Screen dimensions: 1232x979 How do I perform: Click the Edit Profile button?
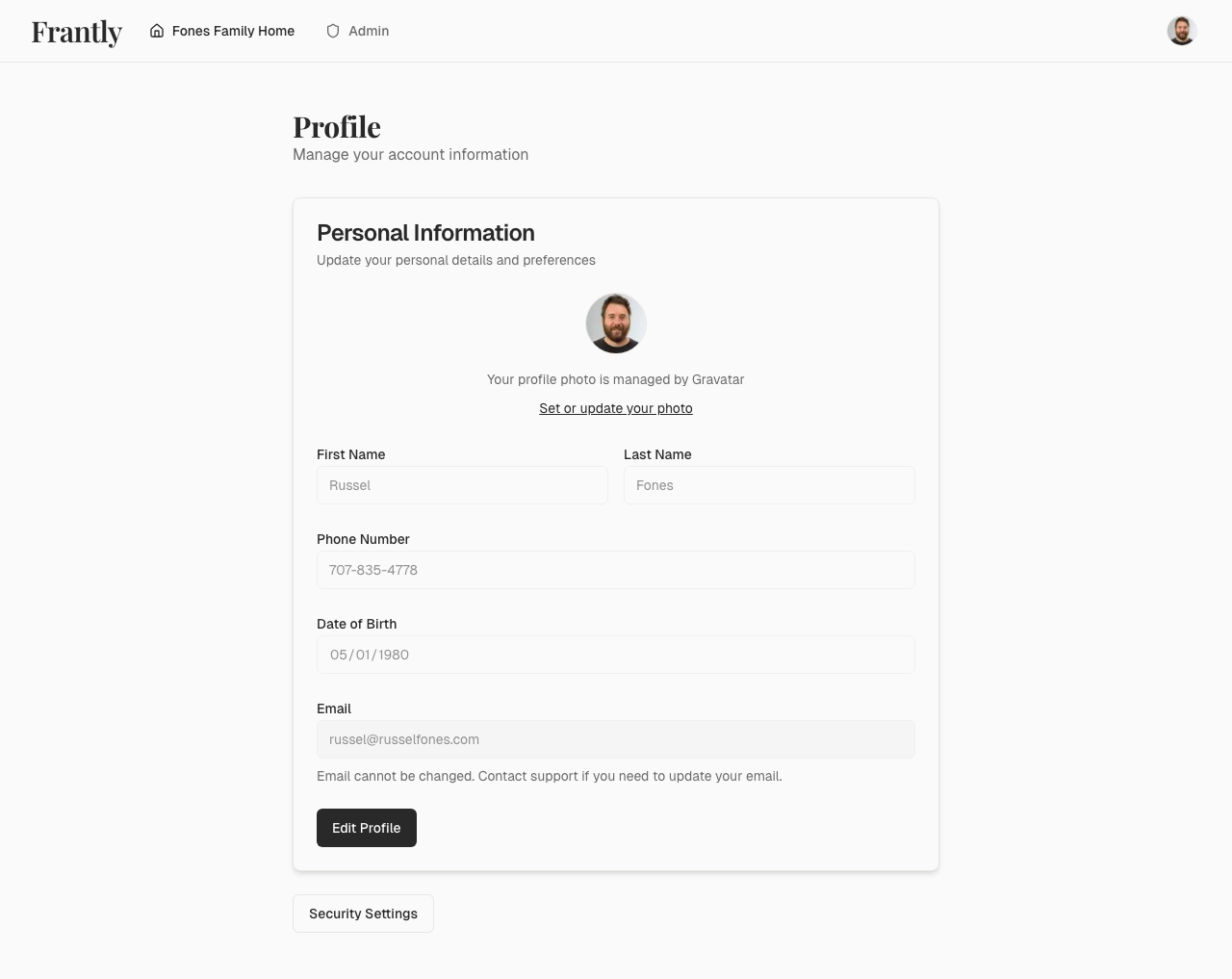coord(366,828)
